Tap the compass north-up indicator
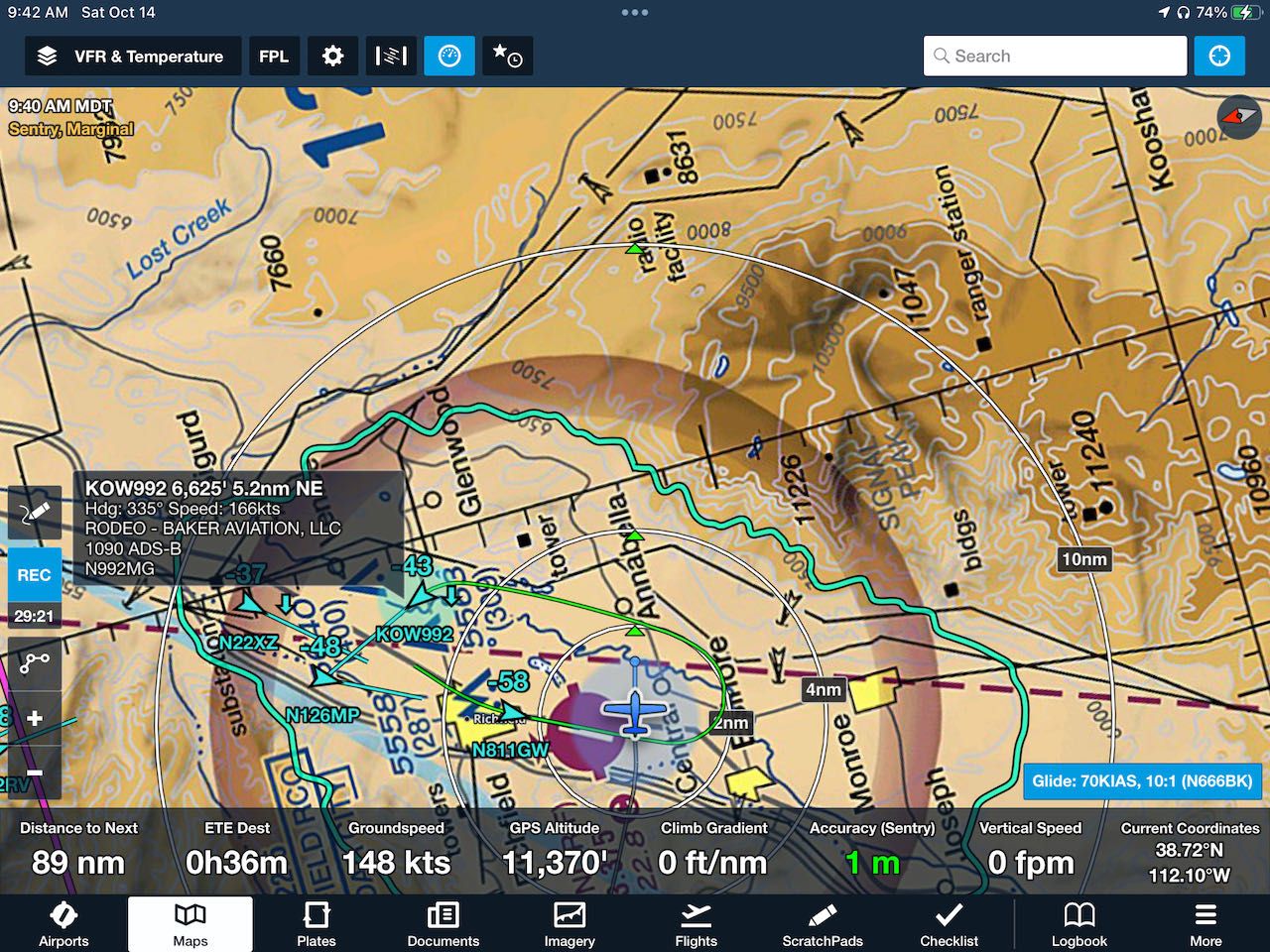This screenshot has width=1270, height=952. [1238, 117]
